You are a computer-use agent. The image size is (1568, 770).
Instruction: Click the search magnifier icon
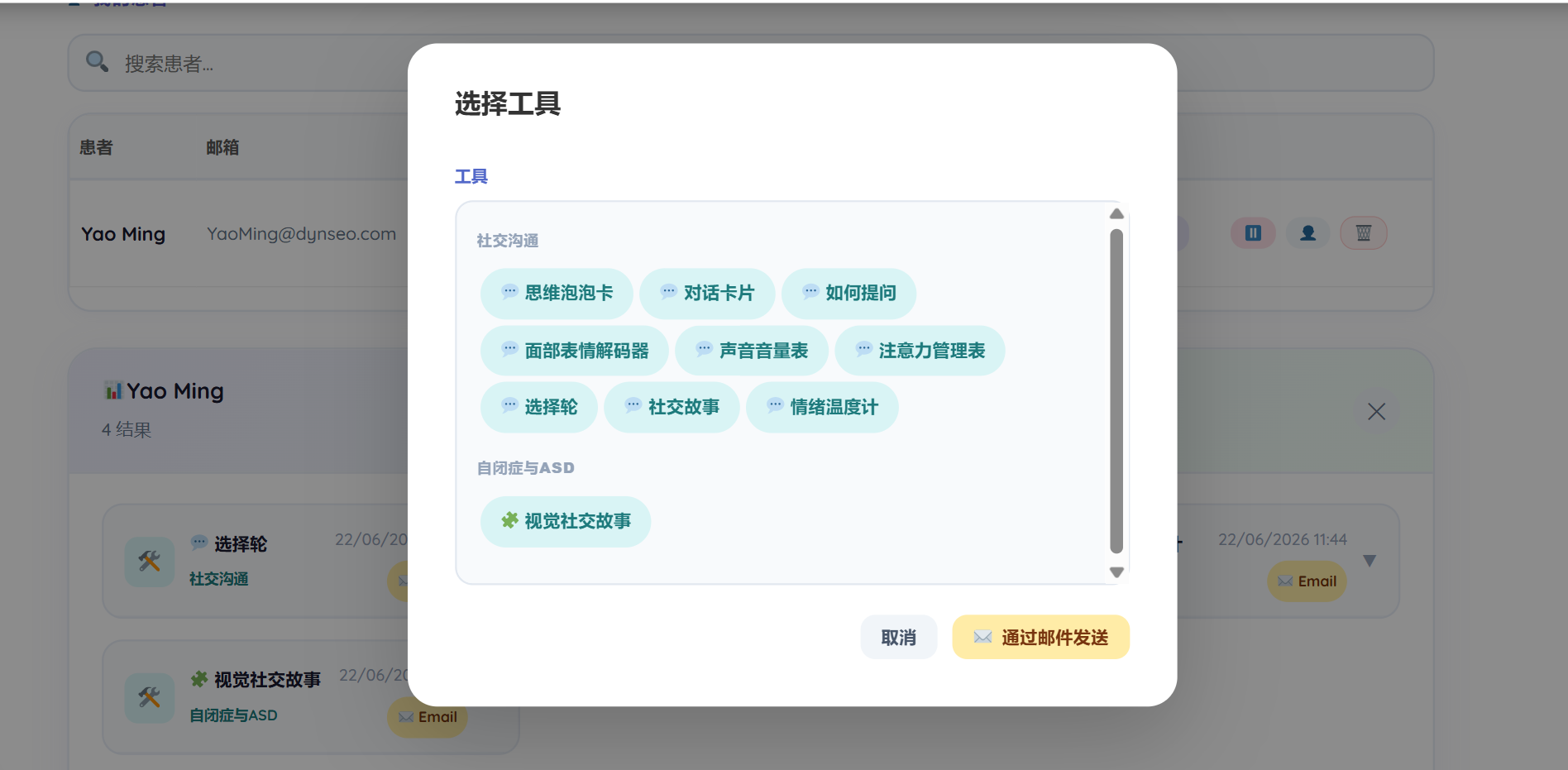coord(98,62)
